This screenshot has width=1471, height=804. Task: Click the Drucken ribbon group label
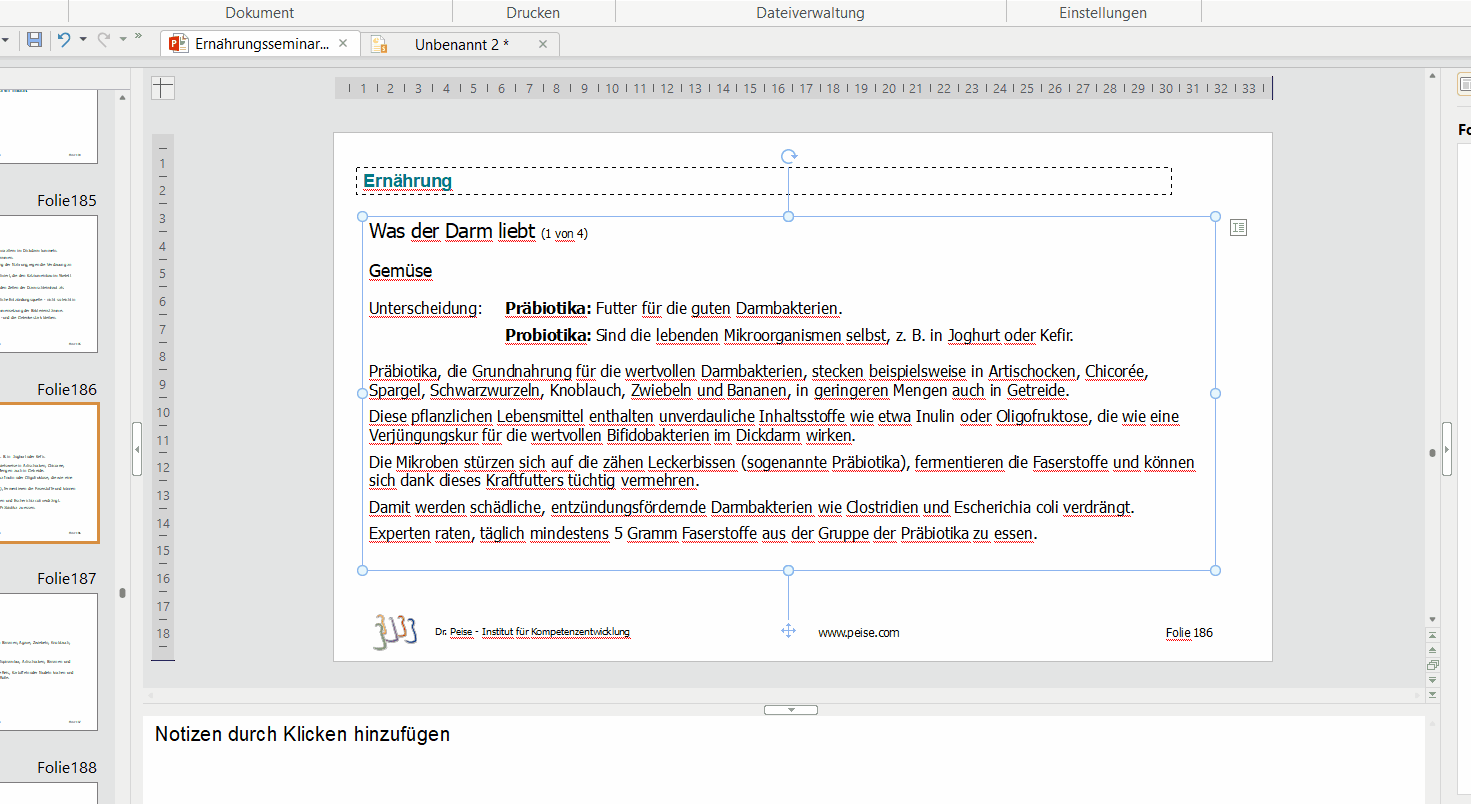[533, 13]
